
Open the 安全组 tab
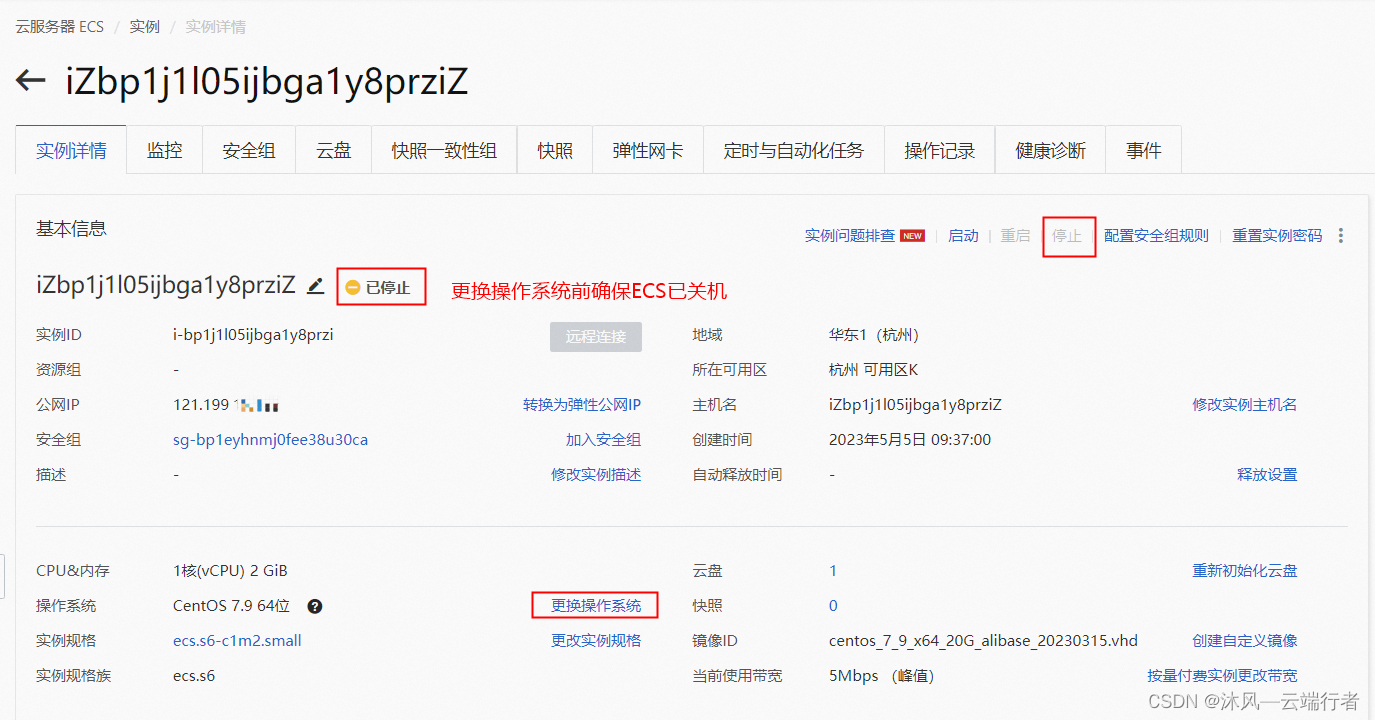coord(249,151)
